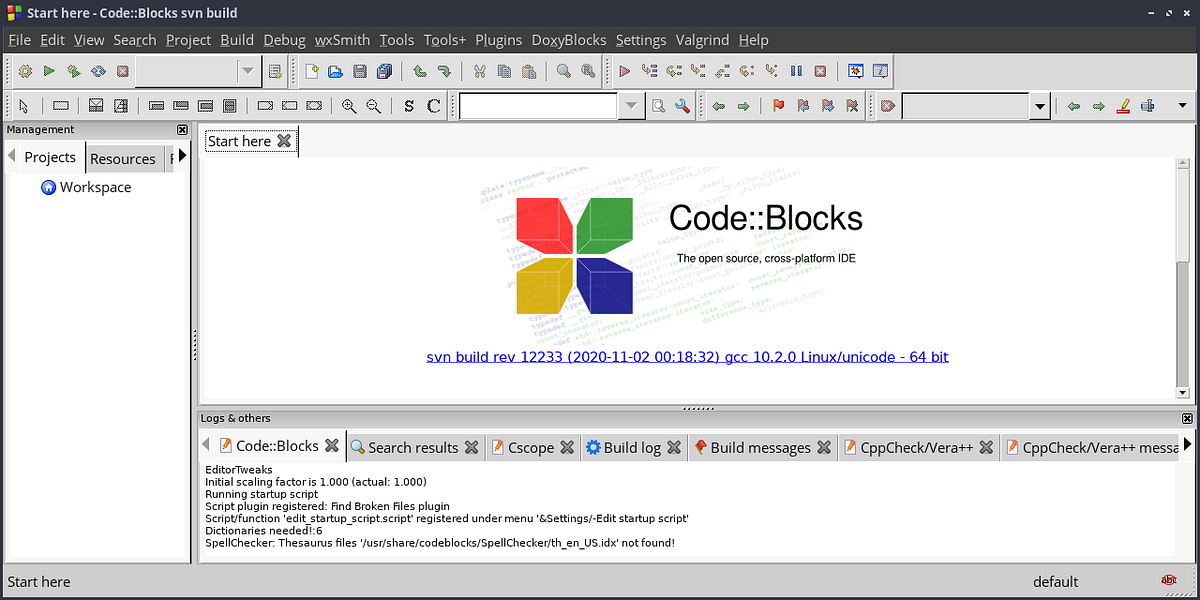
Task: Click the Build gear icon
Action: click(25, 71)
